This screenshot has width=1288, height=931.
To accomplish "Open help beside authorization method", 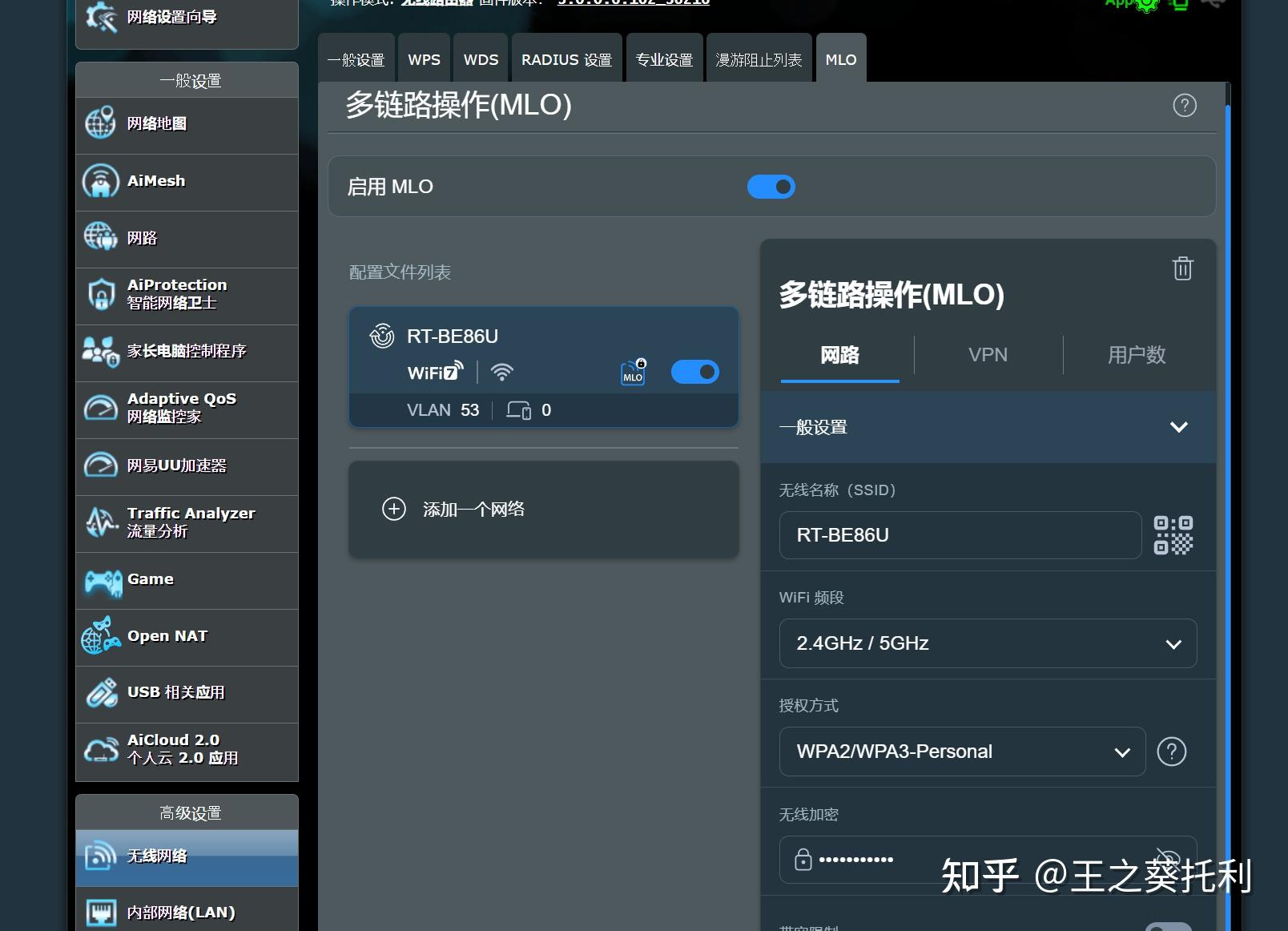I will pos(1172,752).
